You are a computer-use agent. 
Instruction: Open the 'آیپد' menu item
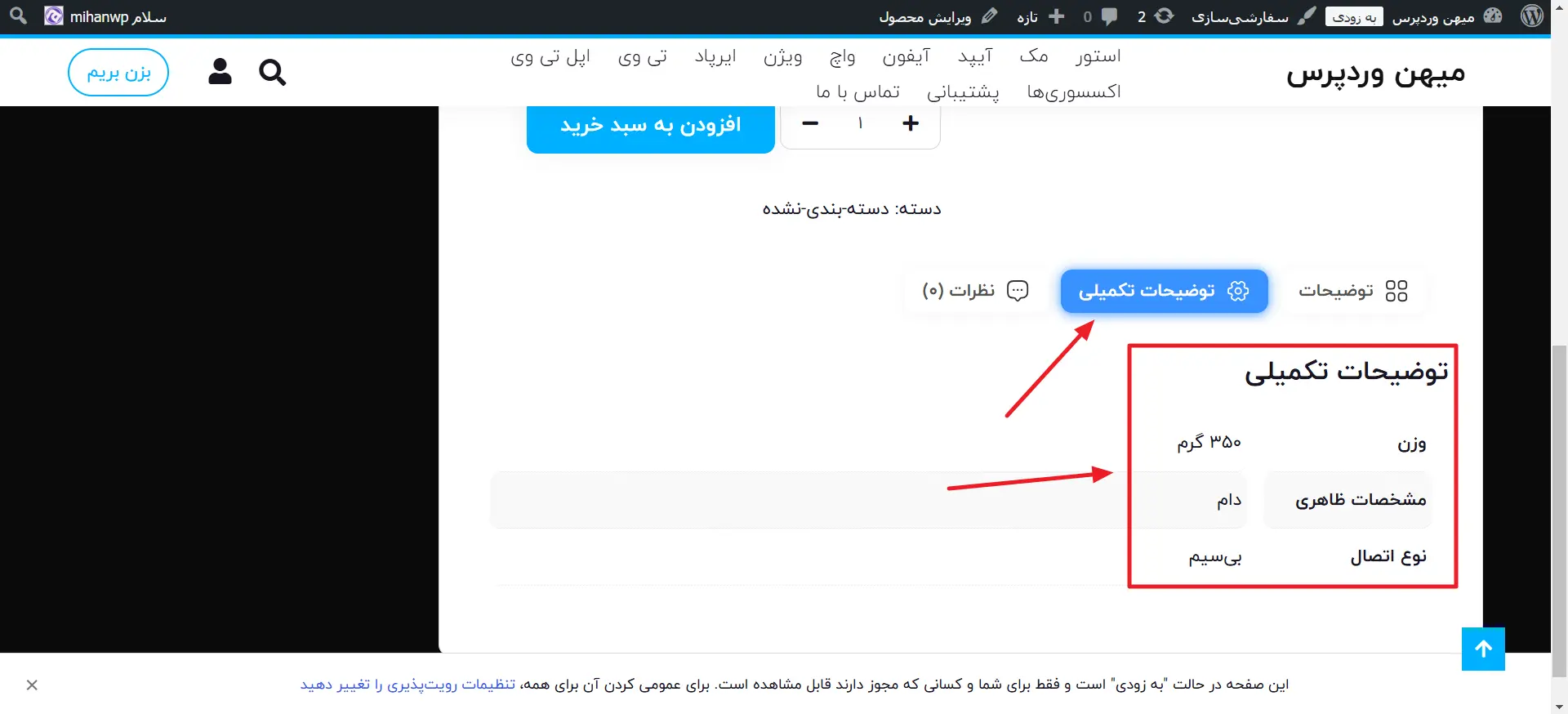[975, 56]
